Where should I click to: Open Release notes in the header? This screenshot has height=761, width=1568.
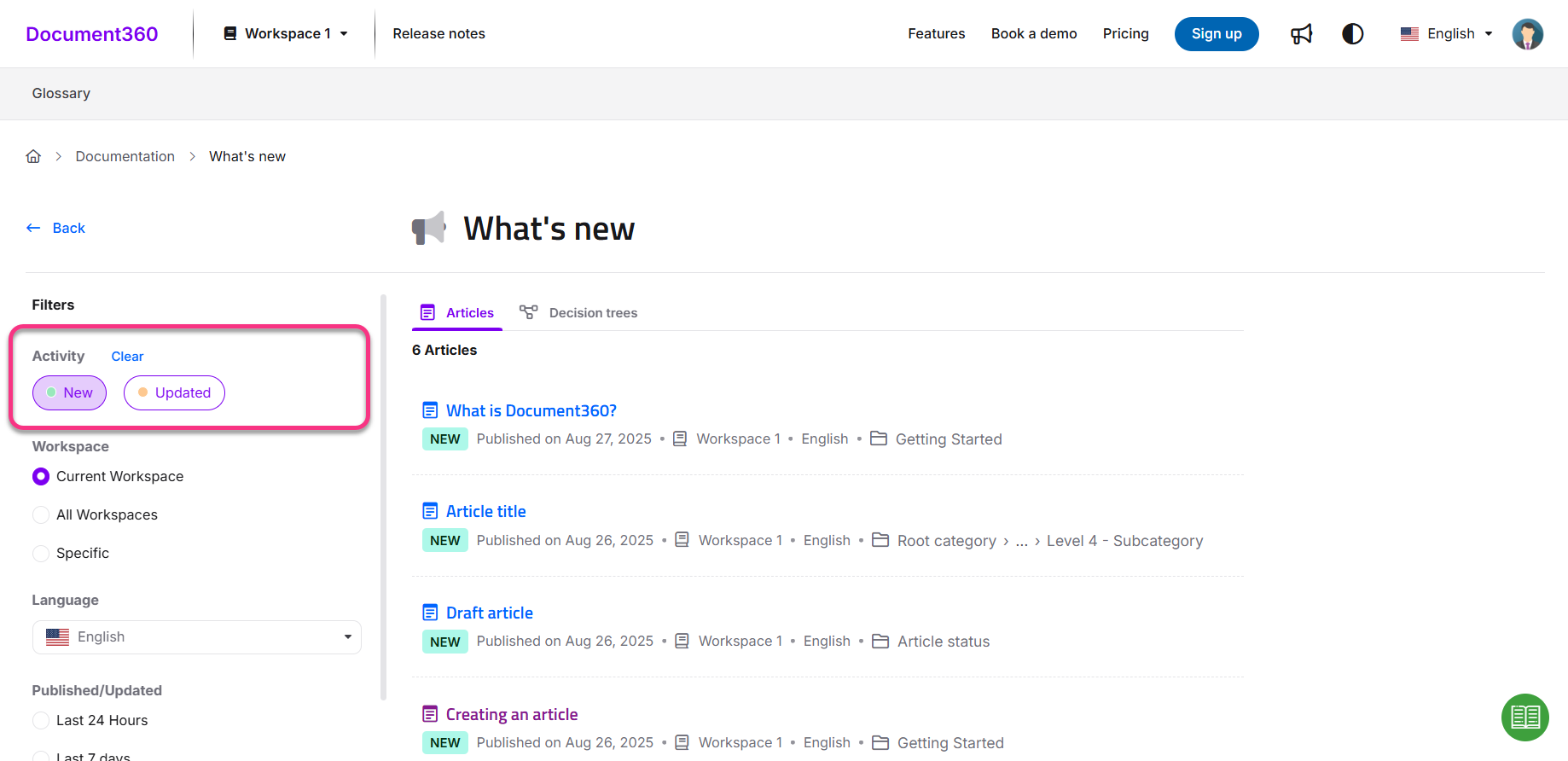click(x=438, y=33)
